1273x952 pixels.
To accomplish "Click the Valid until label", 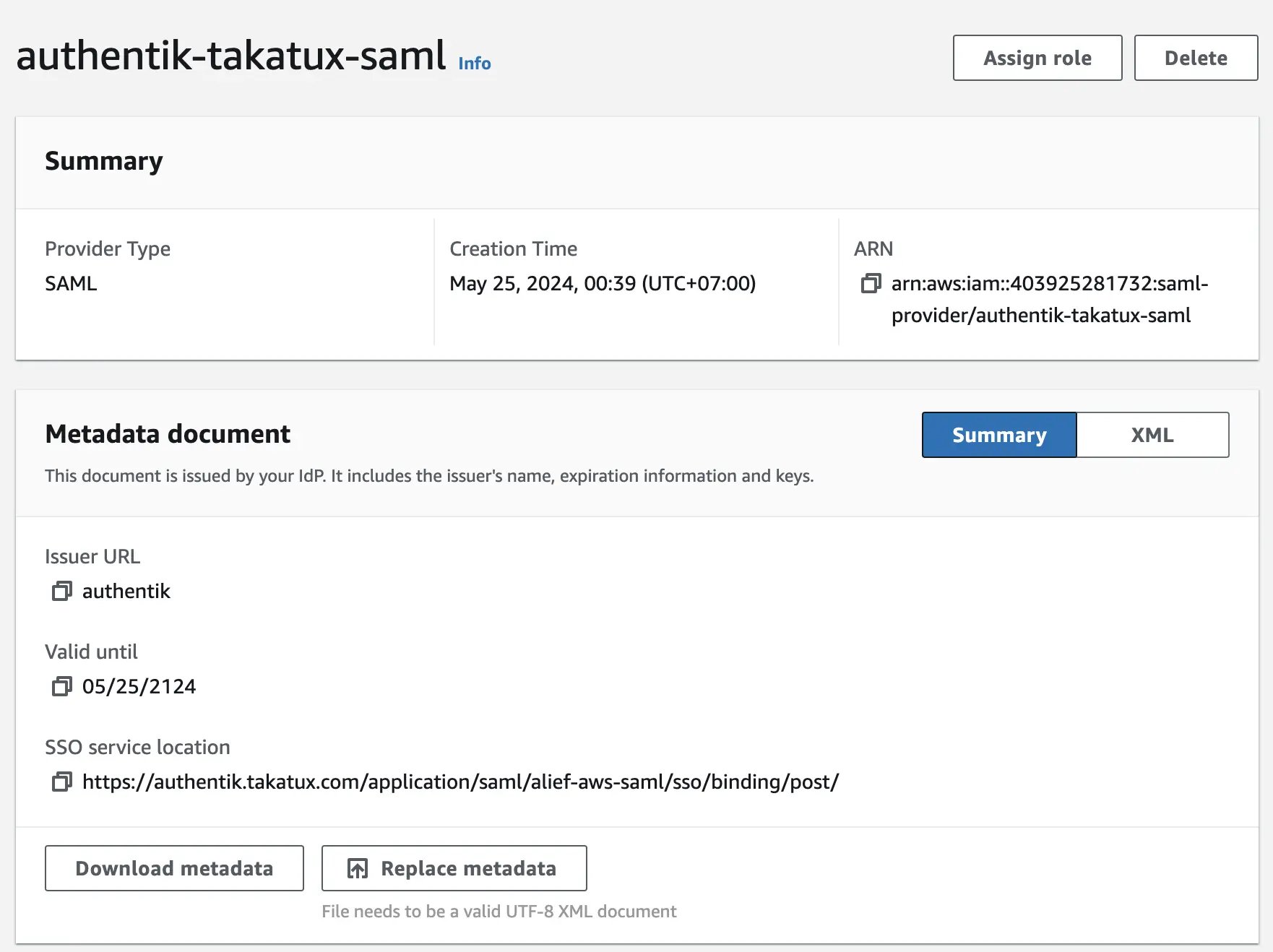I will [x=91, y=652].
